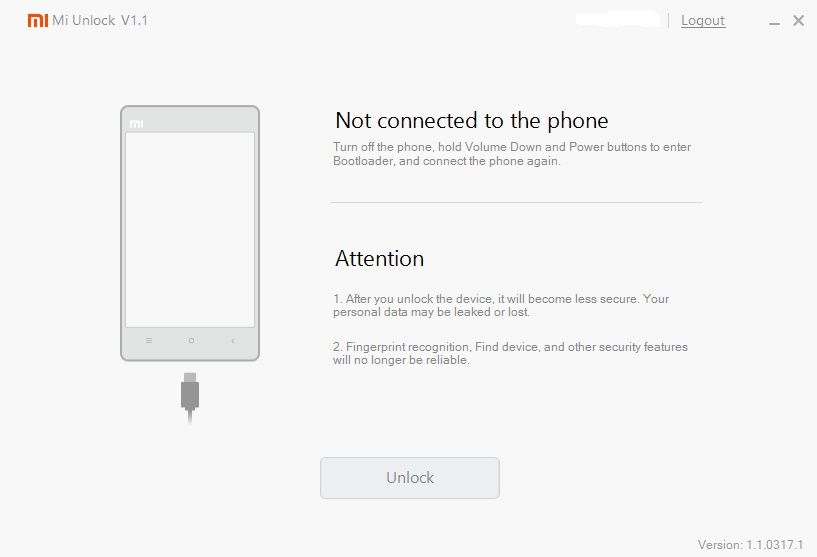Click the back key on phone illustration
The height and width of the screenshot is (557, 817).
pos(233,341)
